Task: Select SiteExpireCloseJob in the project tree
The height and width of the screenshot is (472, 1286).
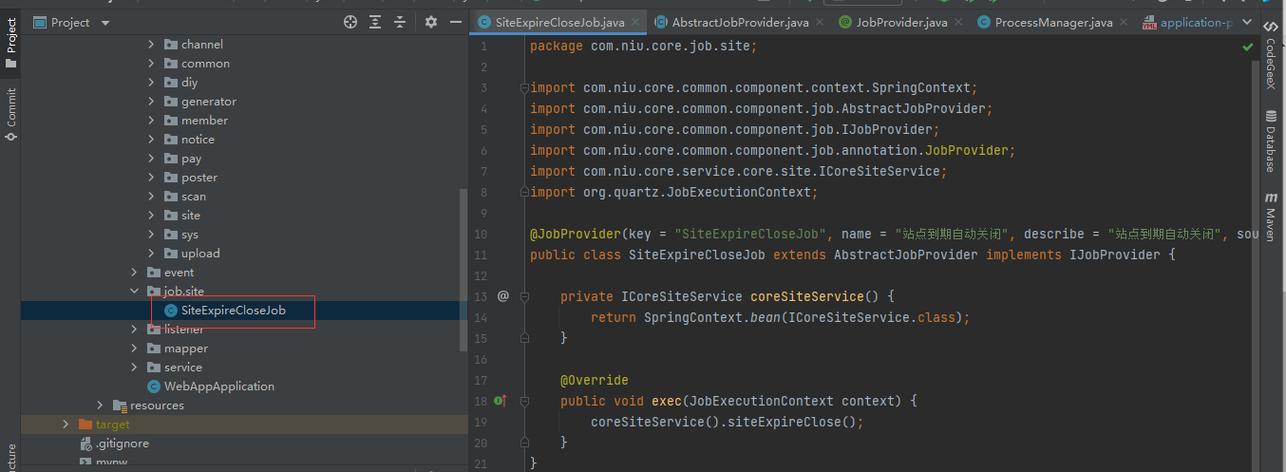Action: 233,310
